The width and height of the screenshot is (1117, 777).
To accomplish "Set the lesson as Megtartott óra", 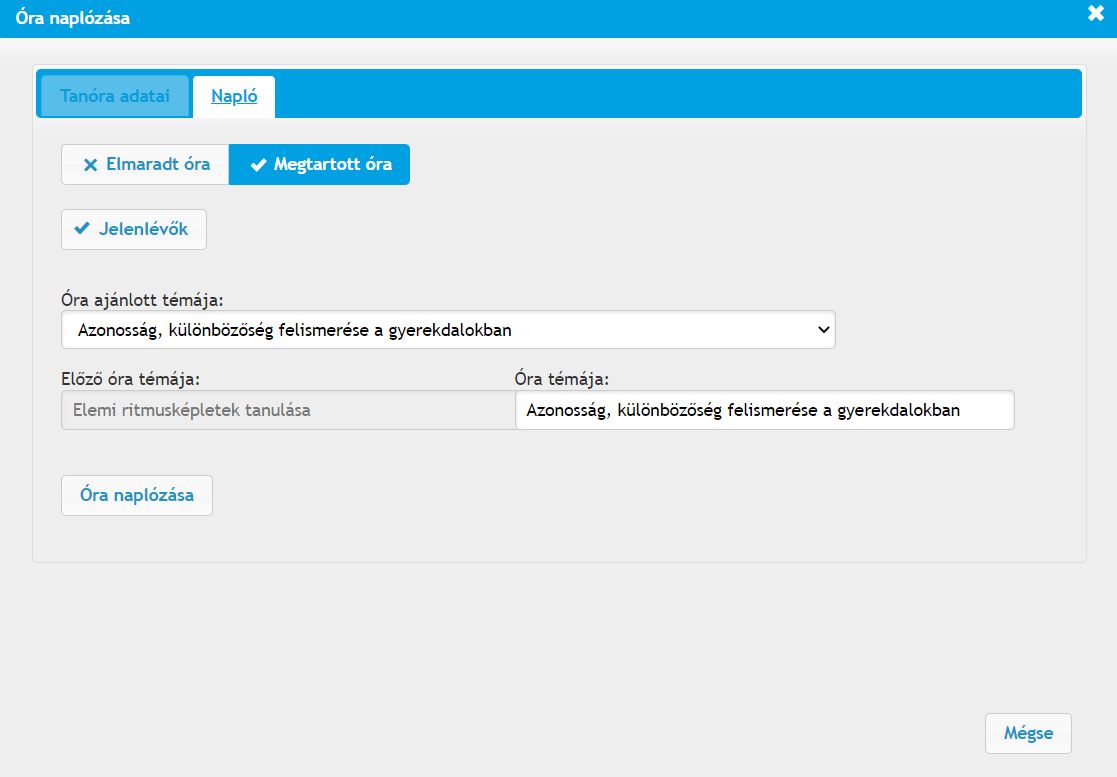I will (x=320, y=165).
